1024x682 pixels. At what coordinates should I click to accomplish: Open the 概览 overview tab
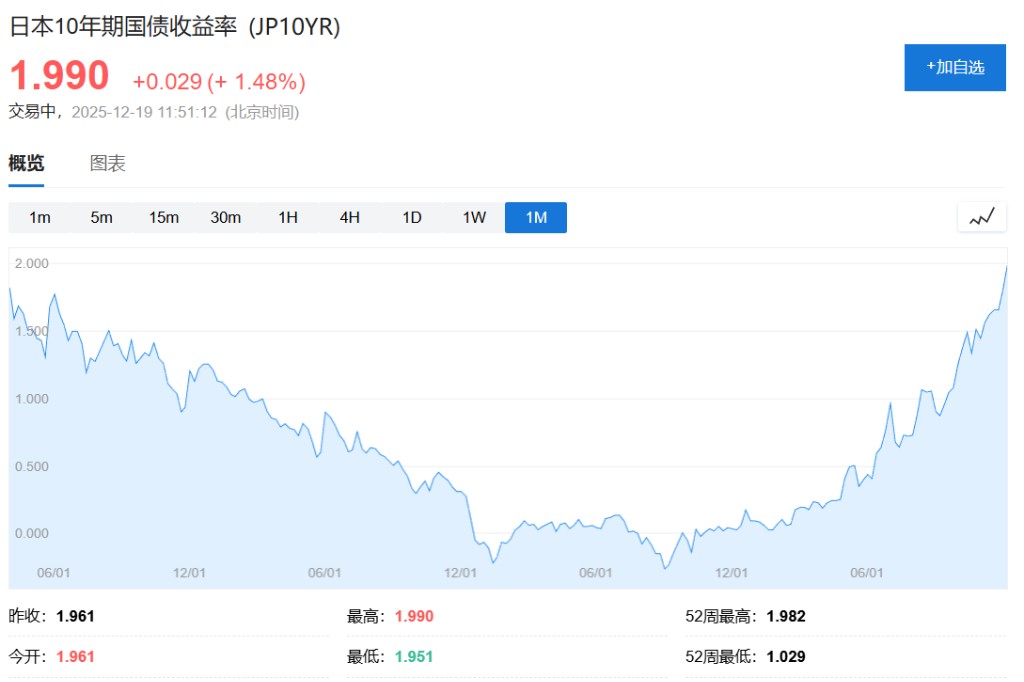(27, 164)
